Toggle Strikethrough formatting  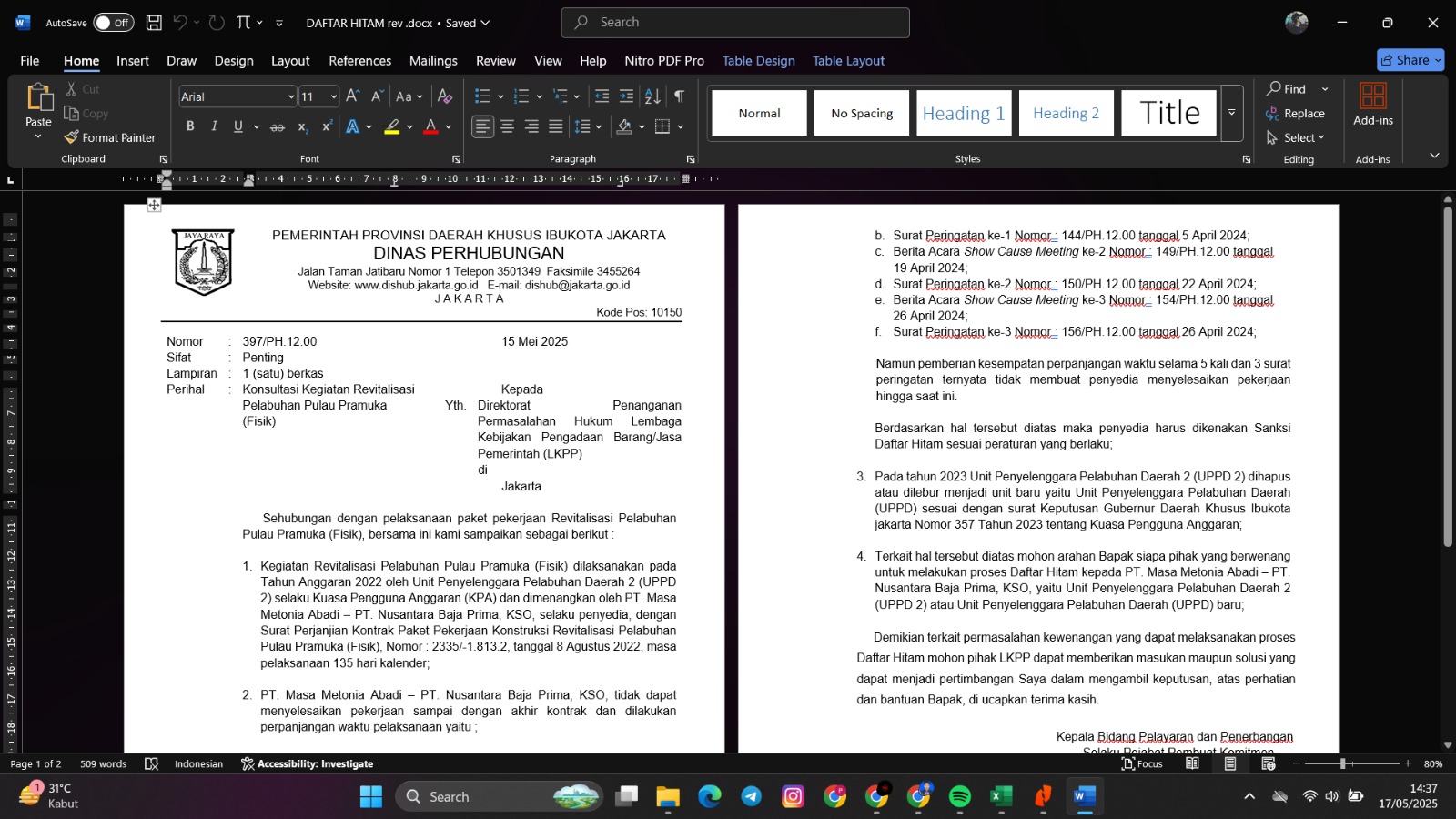click(278, 126)
